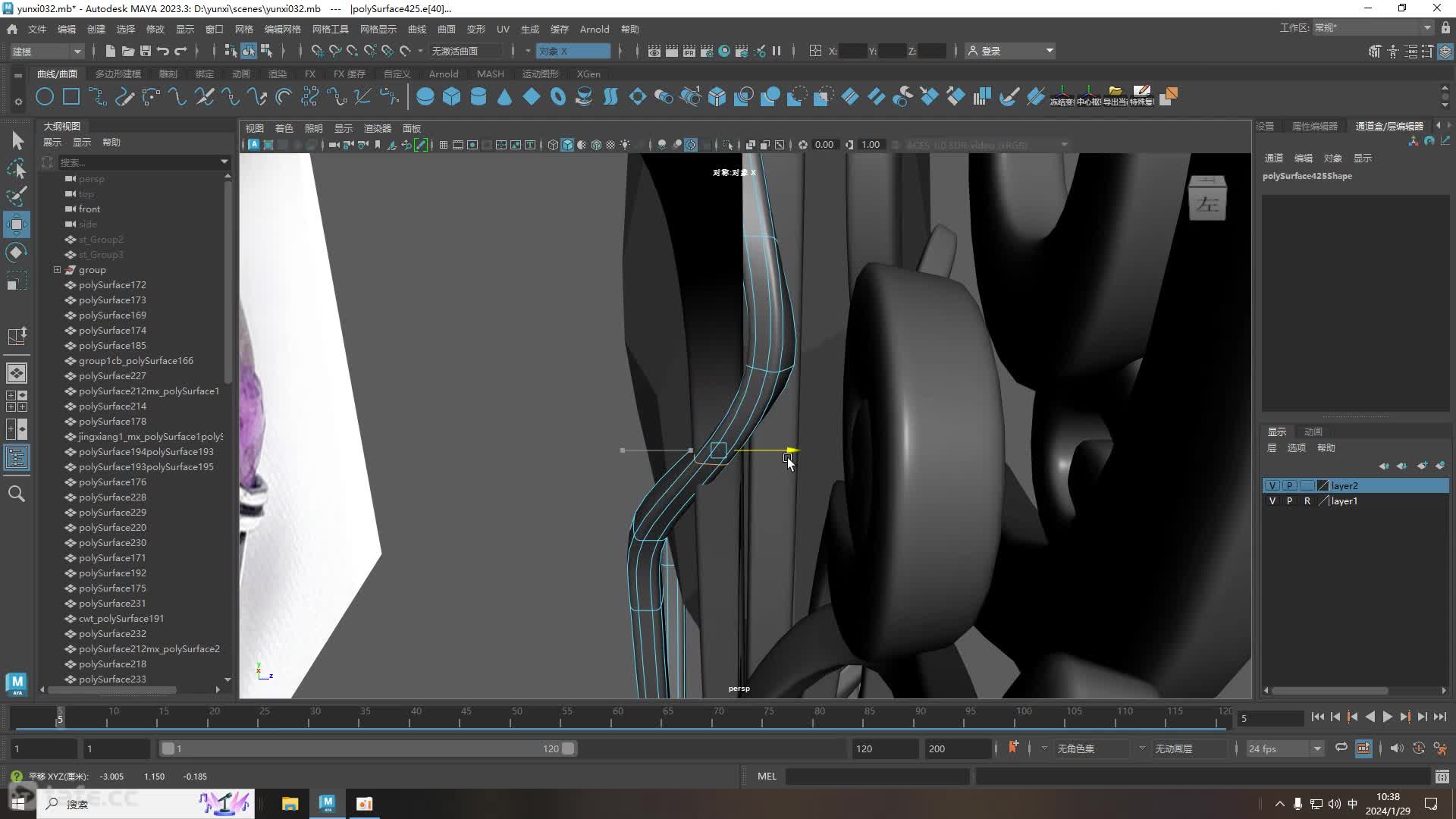Screen dimensions: 1456x819
Task: Click the outliner horizontal scrollbar
Action: click(112, 689)
